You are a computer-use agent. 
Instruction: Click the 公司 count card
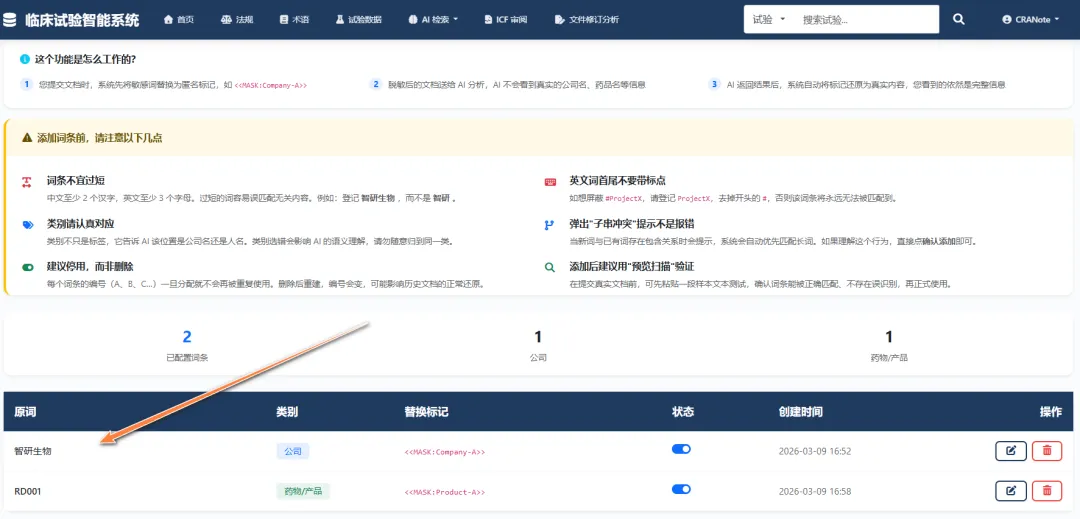pyautogui.click(x=538, y=346)
